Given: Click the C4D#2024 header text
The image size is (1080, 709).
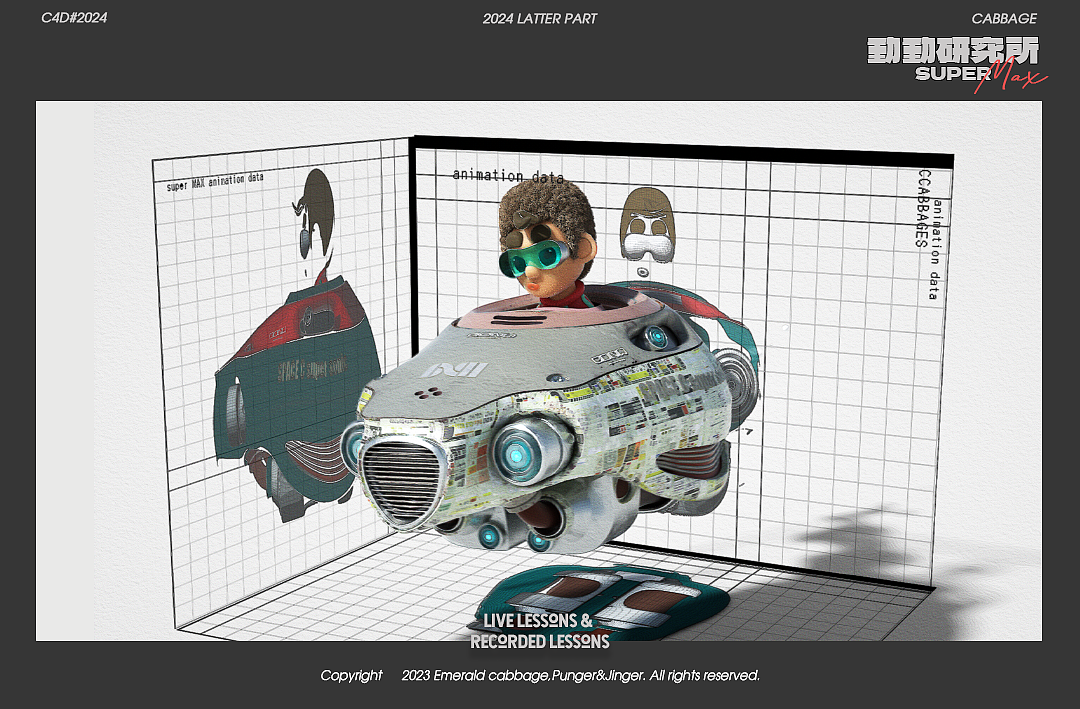Looking at the screenshot, I should coord(74,18).
